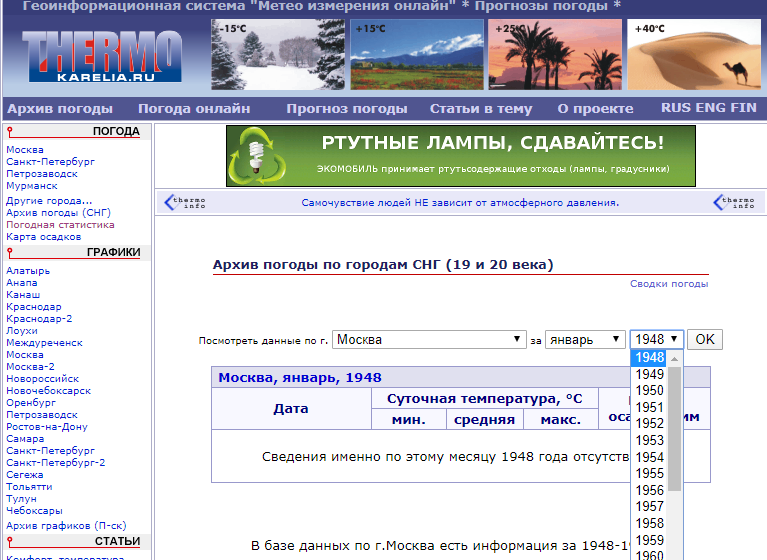Click the Thermo Karelia.ru logo

102,56
